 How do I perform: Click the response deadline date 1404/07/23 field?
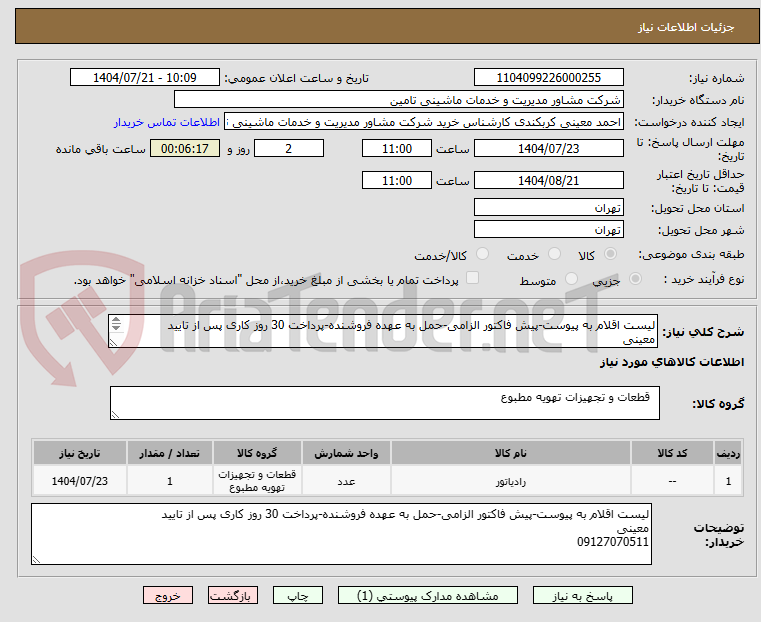point(548,148)
